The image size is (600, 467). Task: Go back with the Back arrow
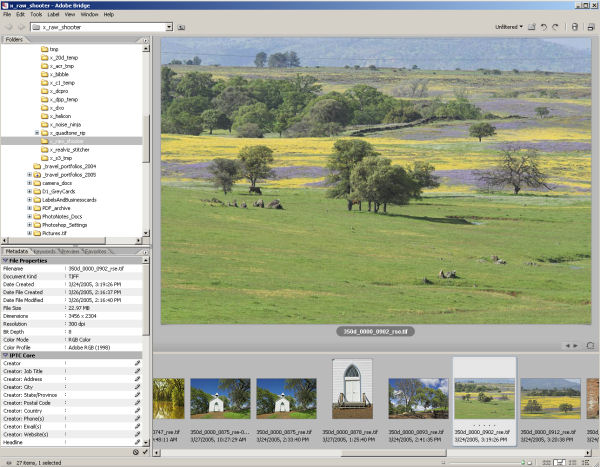tap(9, 27)
